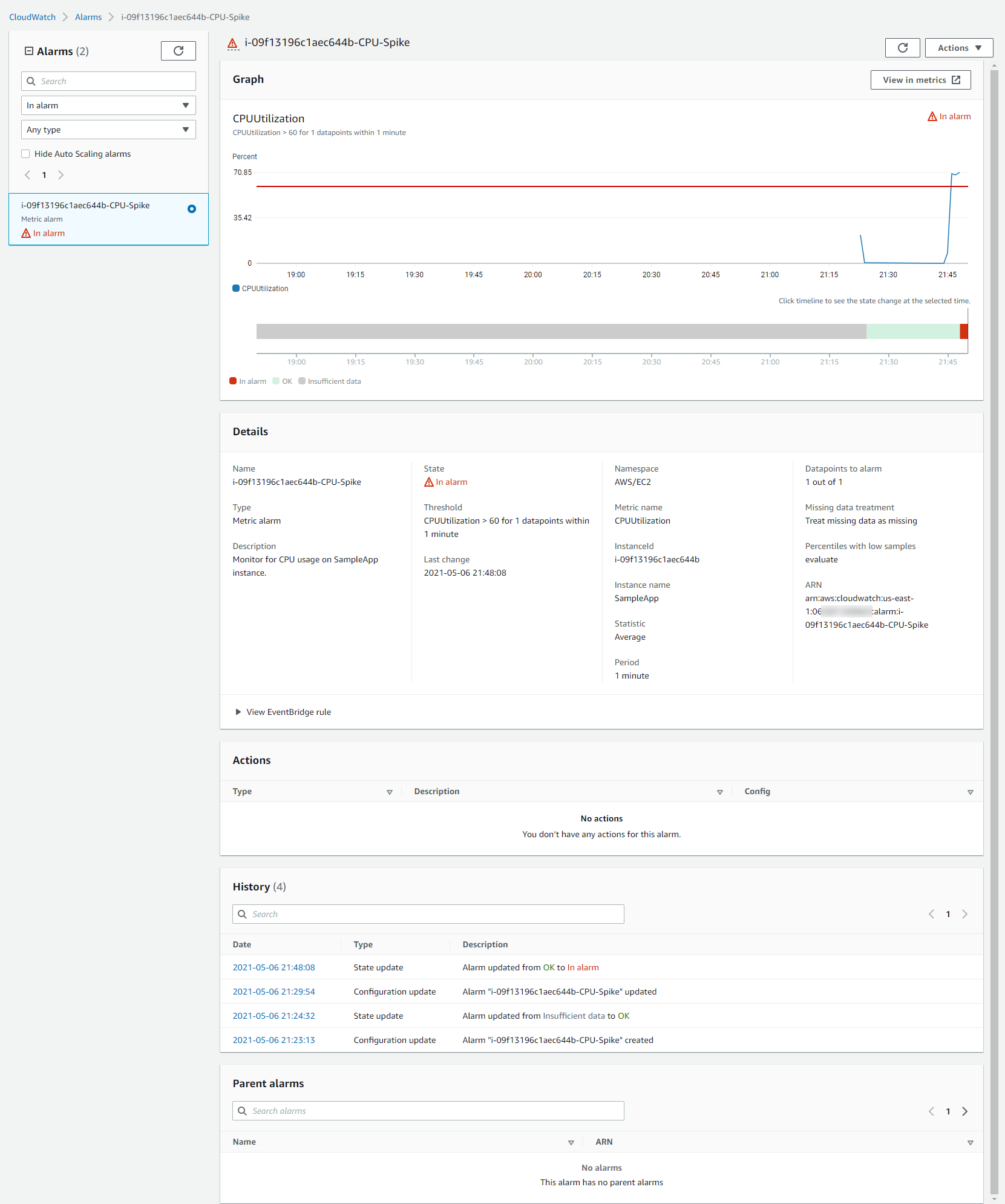The image size is (1005, 1204).
Task: Go to the previous Parent alarms page
Action: (x=932, y=1111)
